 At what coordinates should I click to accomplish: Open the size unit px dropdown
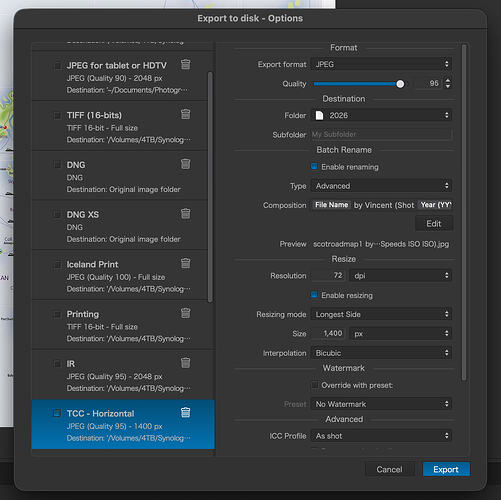pos(400,333)
